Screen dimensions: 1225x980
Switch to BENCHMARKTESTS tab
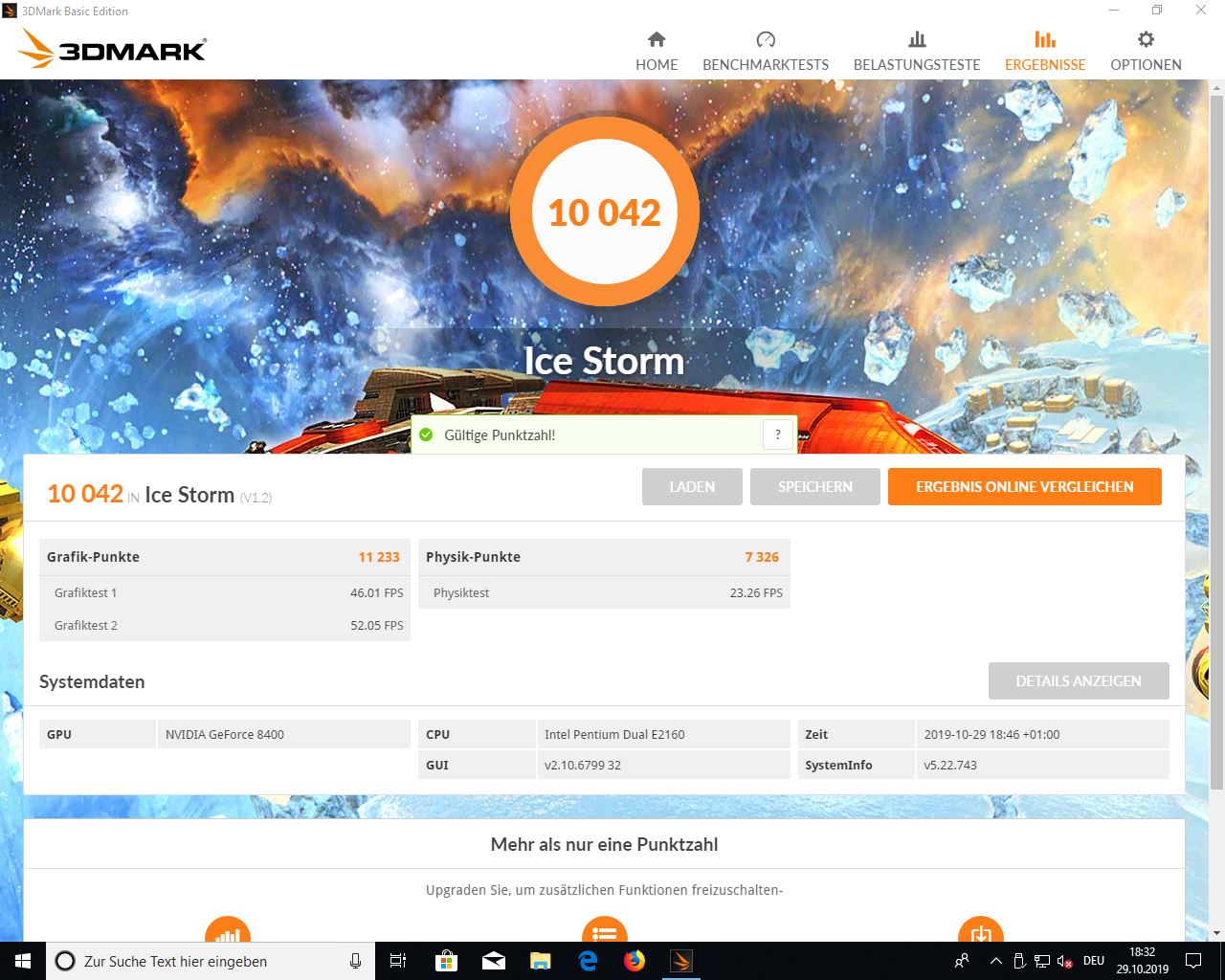pos(766,52)
